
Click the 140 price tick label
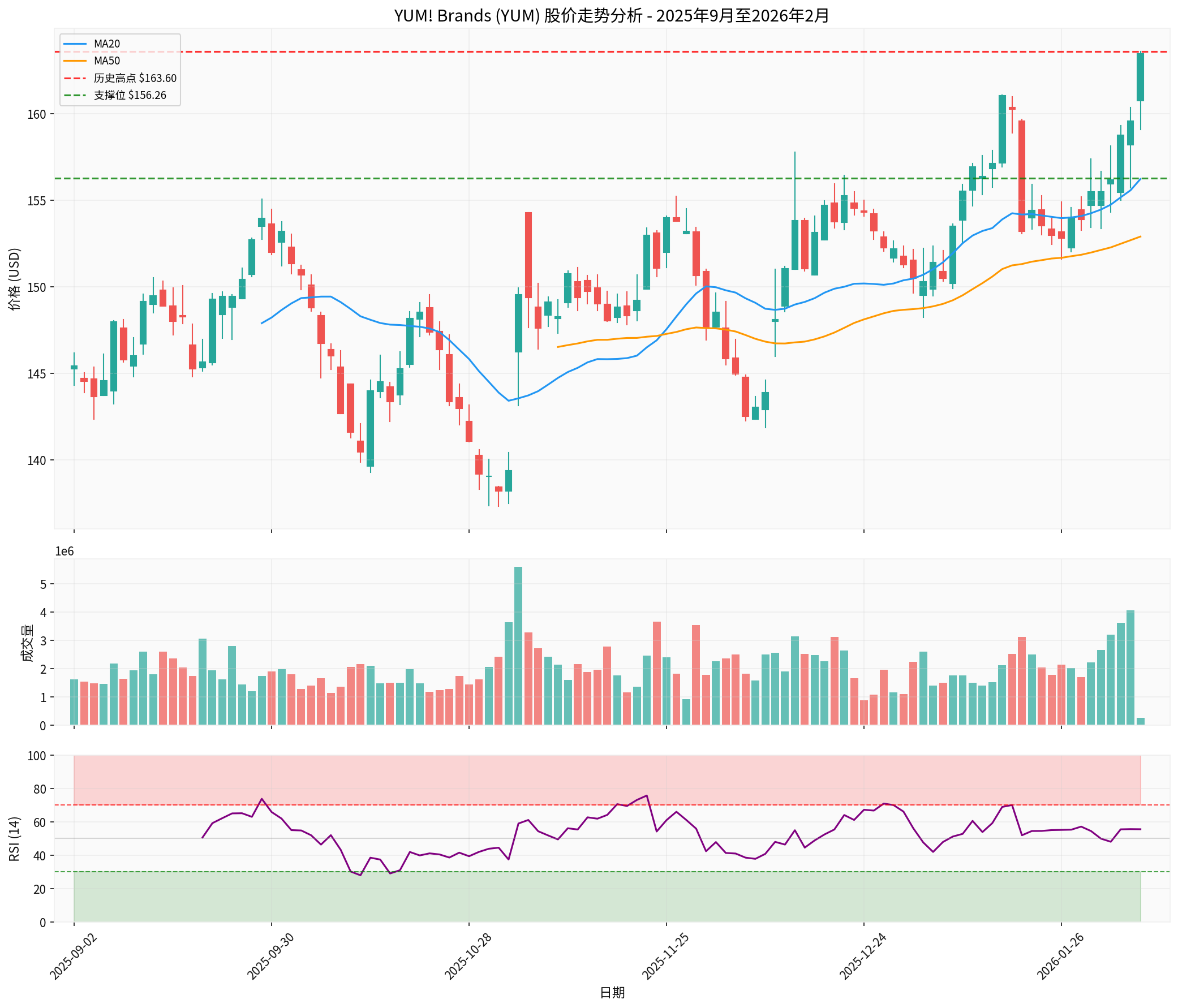click(38, 460)
